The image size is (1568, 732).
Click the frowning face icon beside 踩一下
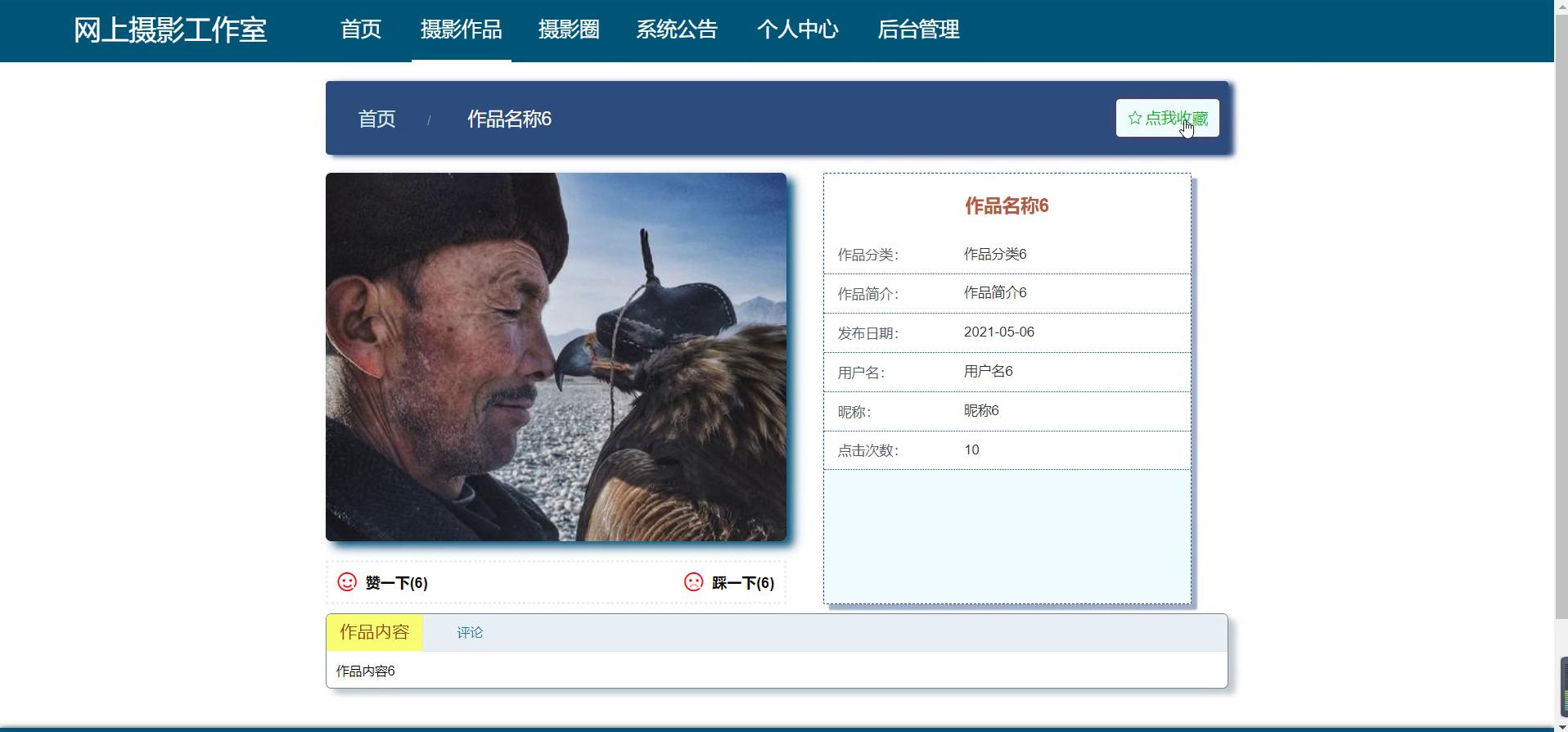tap(693, 582)
